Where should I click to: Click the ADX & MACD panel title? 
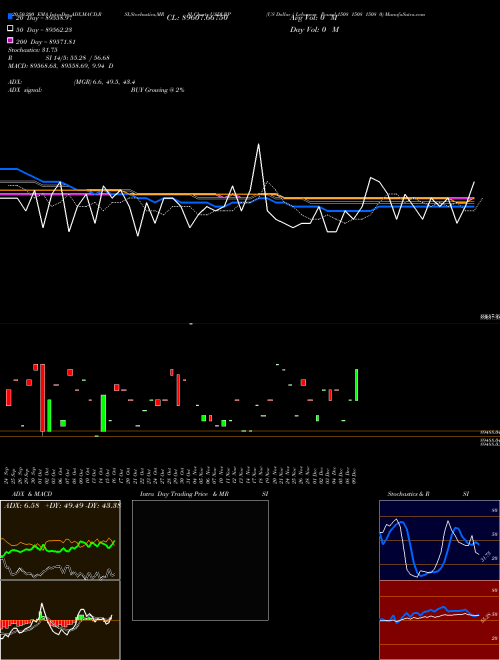pos(32,494)
